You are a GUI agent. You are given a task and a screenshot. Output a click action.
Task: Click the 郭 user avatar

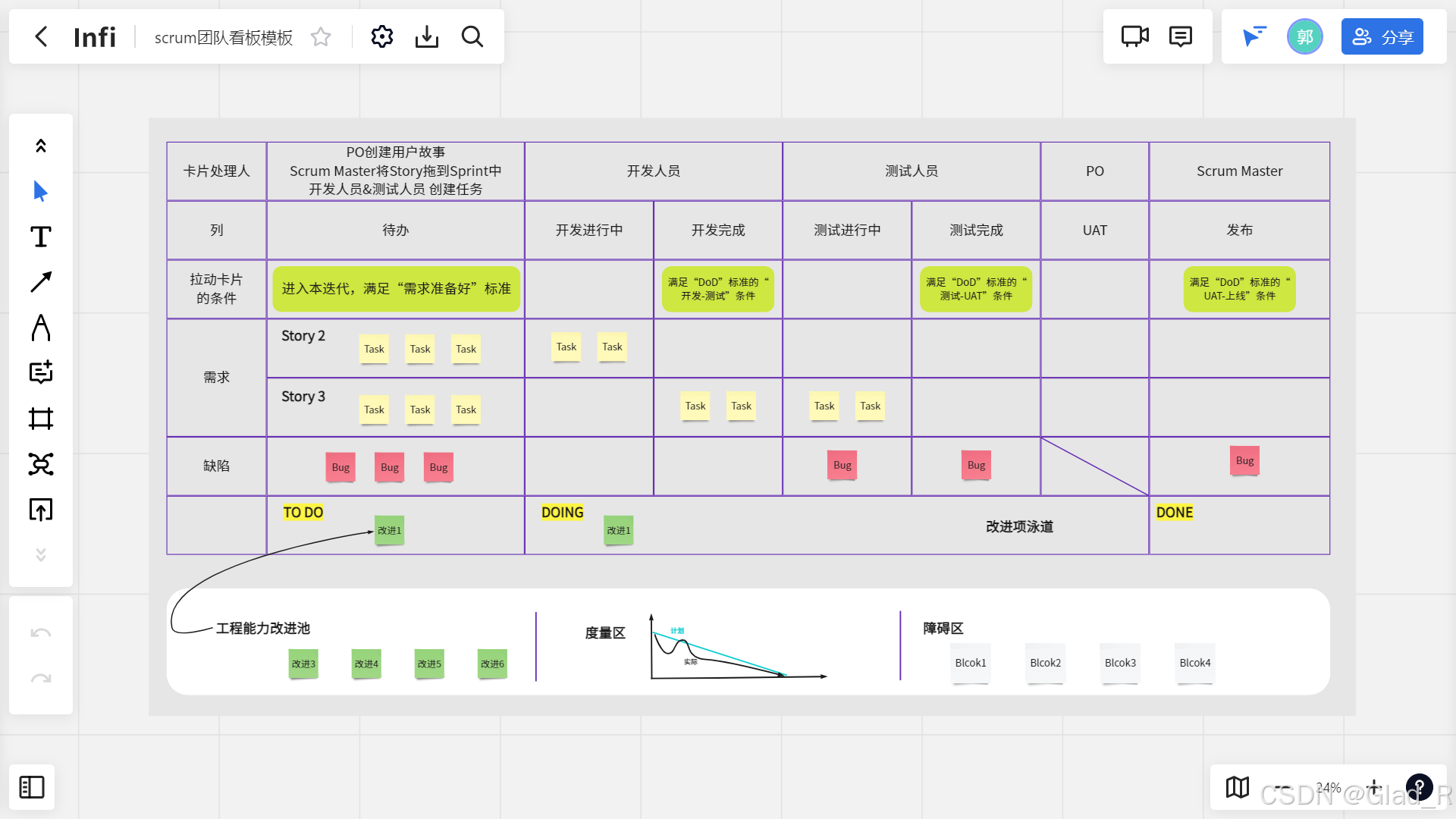[1304, 36]
